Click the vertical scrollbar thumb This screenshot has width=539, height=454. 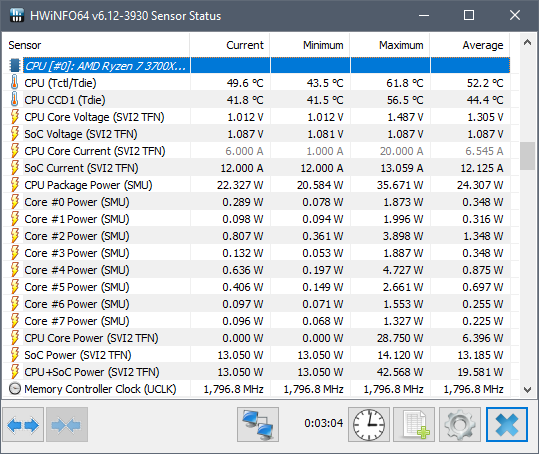pos(527,156)
